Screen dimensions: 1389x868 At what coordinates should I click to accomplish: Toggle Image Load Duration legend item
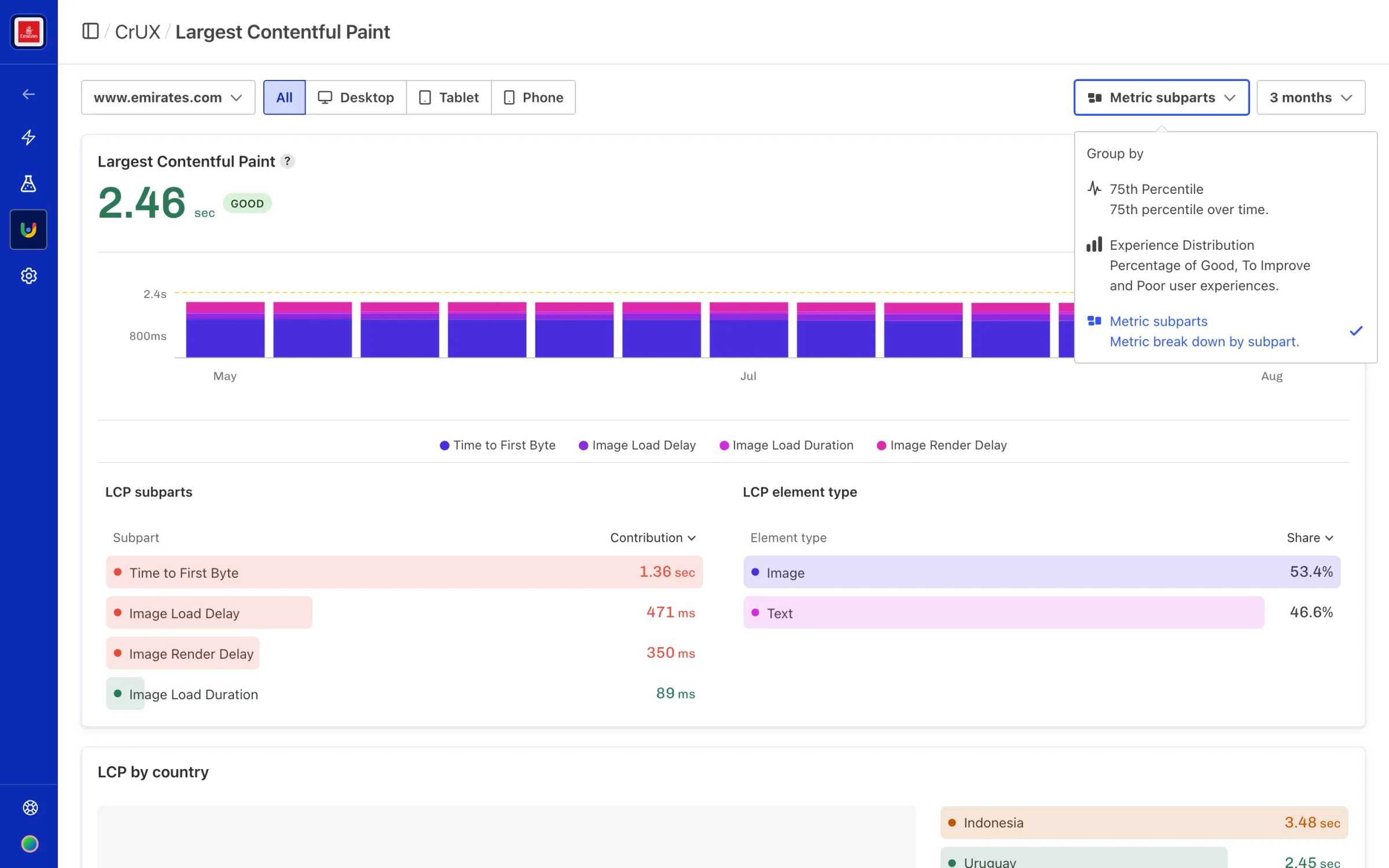[x=786, y=445]
